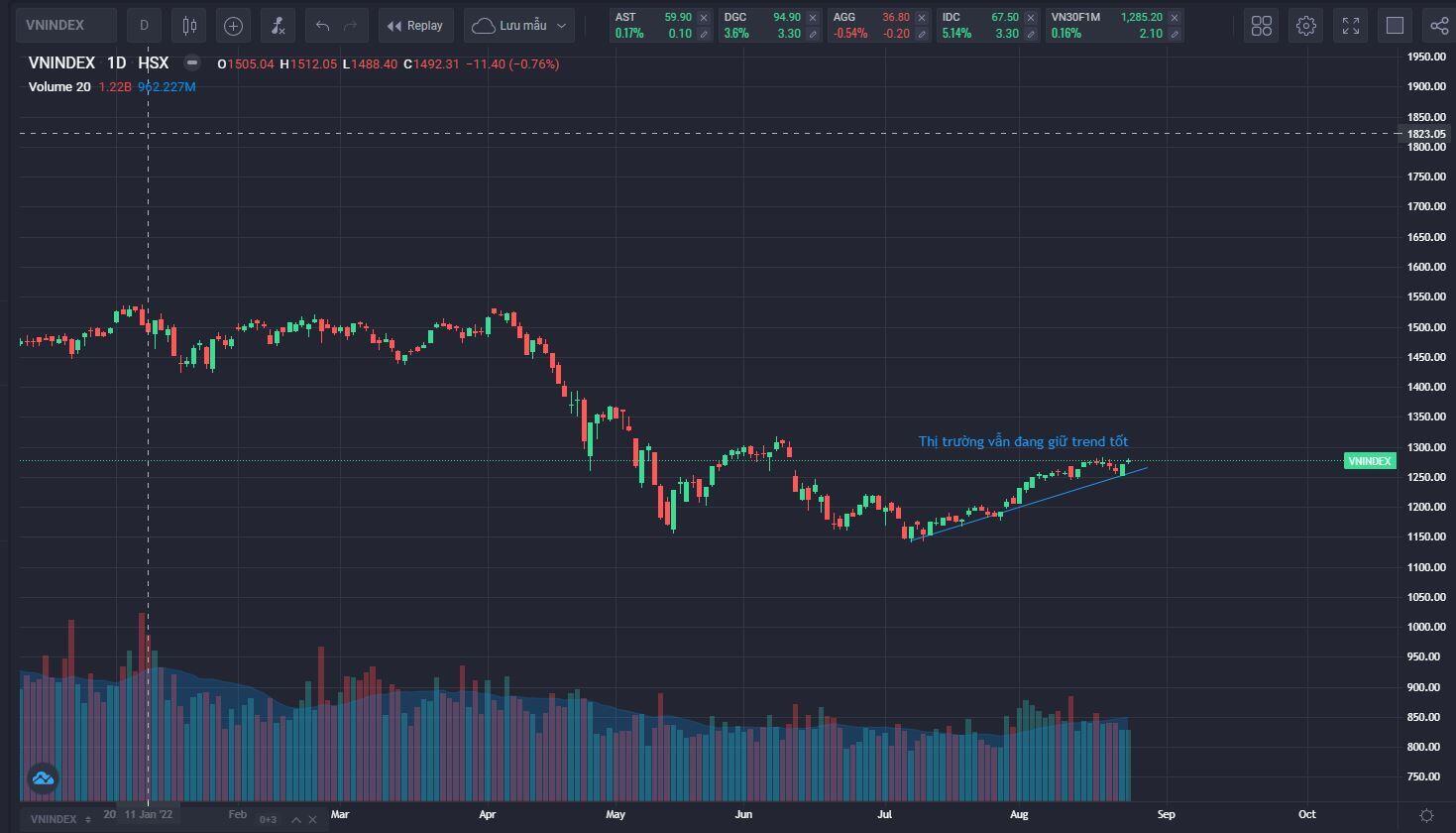Start bar Replay mode
This screenshot has height=833, width=1456.
tap(415, 25)
